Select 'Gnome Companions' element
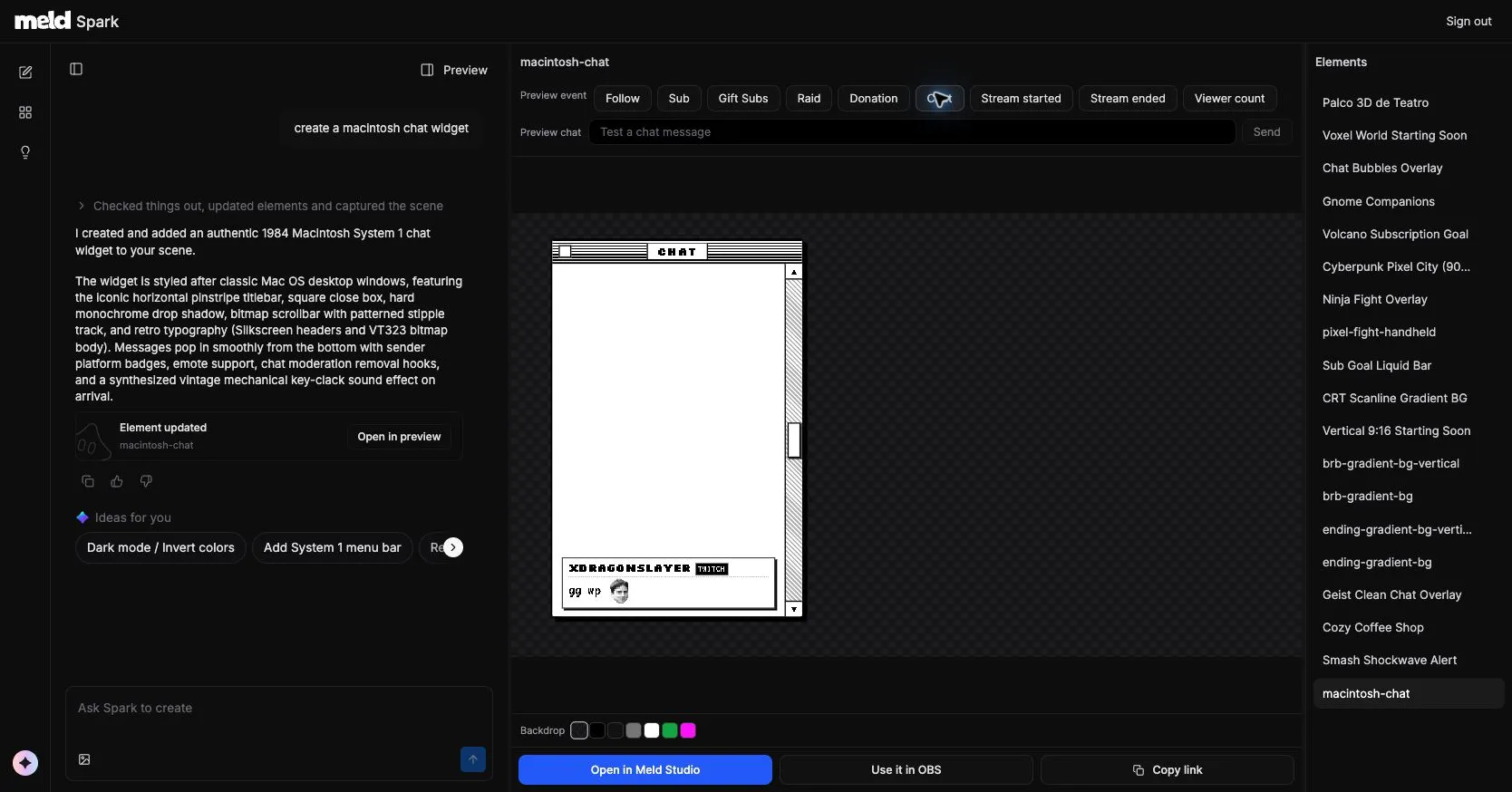 [1409, 201]
